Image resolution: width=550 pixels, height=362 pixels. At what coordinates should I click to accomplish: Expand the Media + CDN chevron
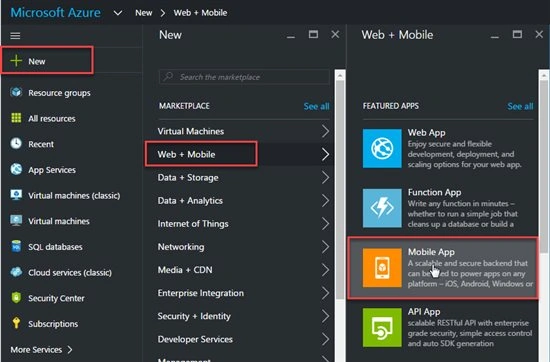[326, 270]
